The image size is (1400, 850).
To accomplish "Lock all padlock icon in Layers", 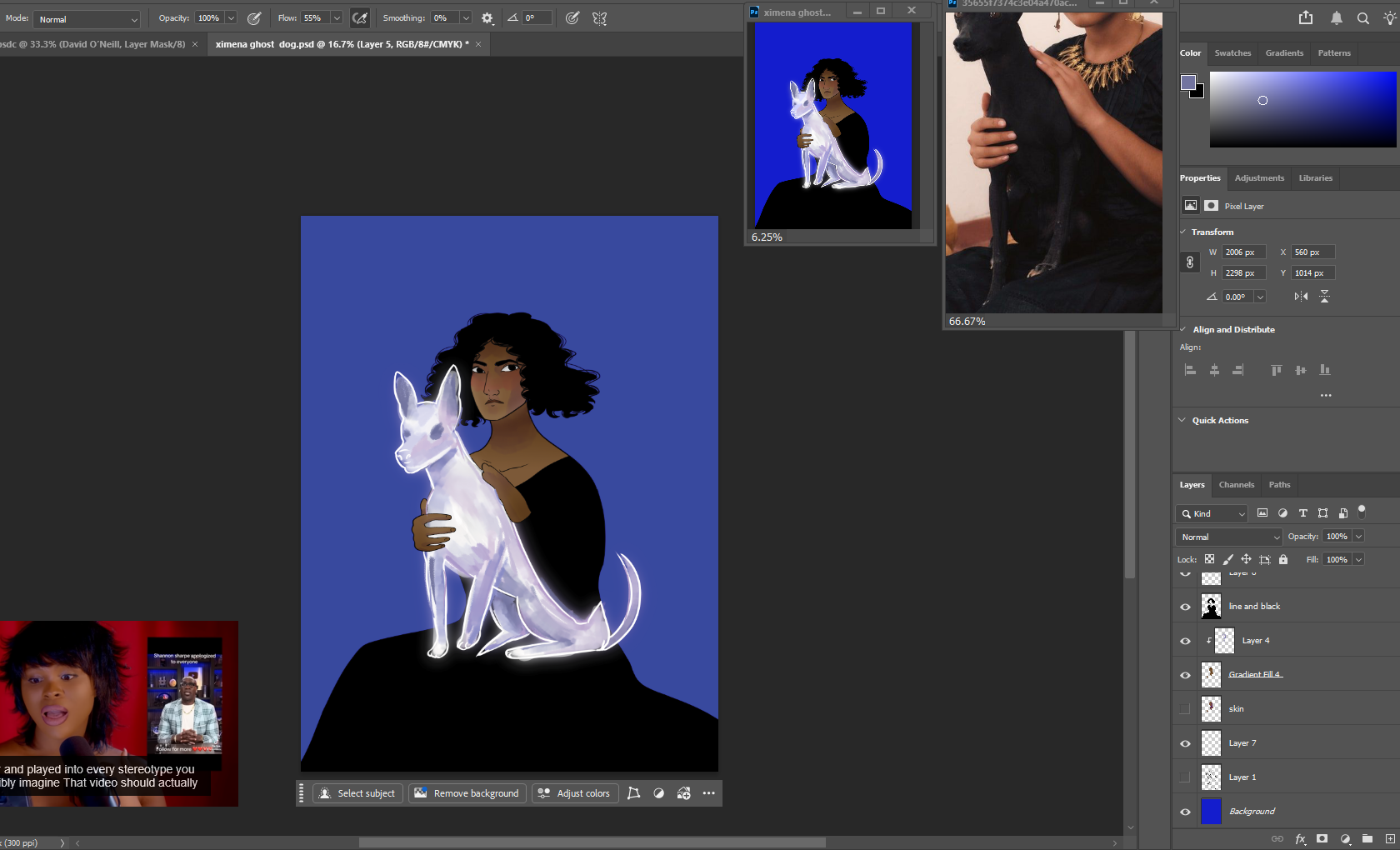I will [x=1283, y=559].
